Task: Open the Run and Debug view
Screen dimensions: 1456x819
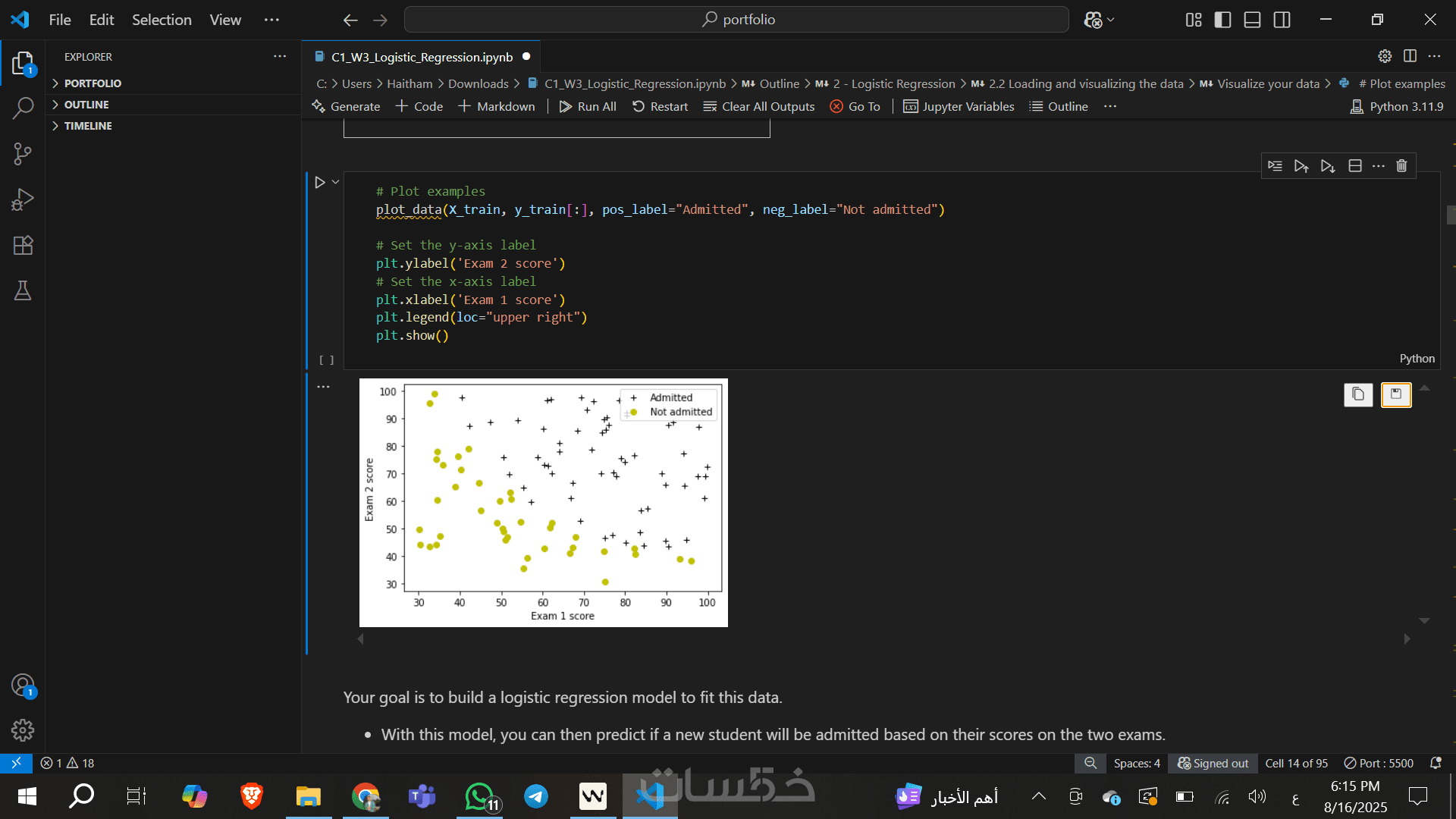Action: click(23, 199)
